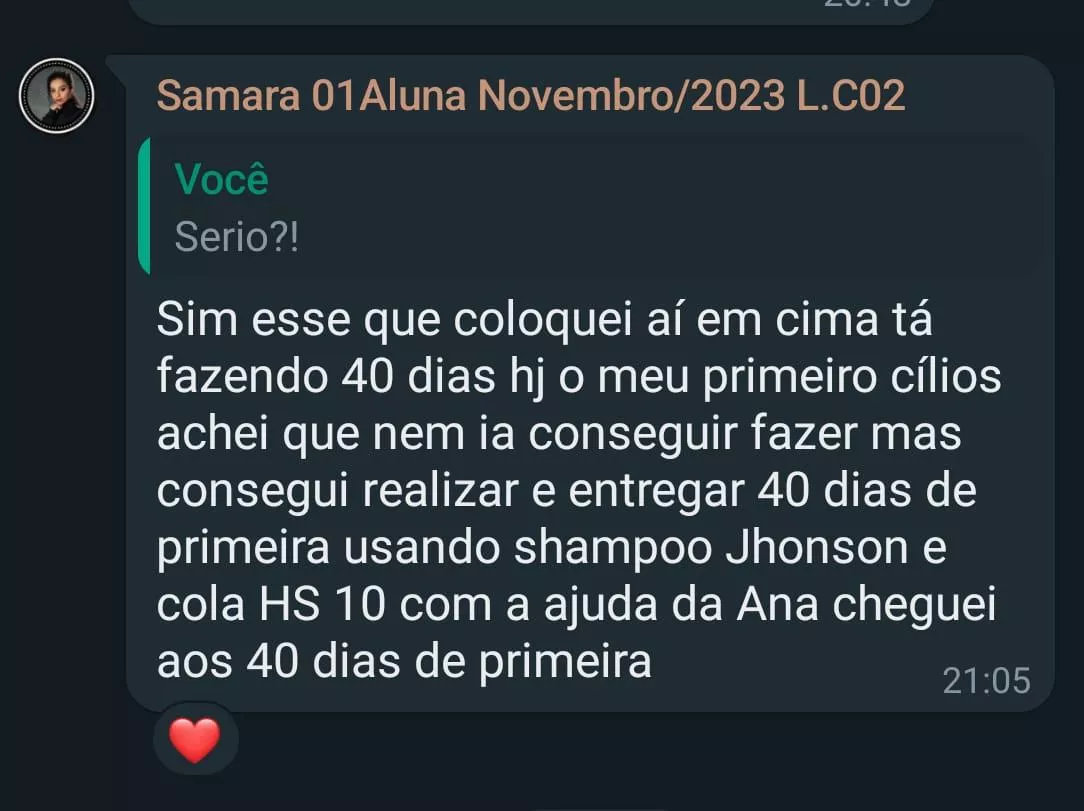Tap 'L.C02' at end of sender name
Viewport: 1084px width, 811px height.
851,95
